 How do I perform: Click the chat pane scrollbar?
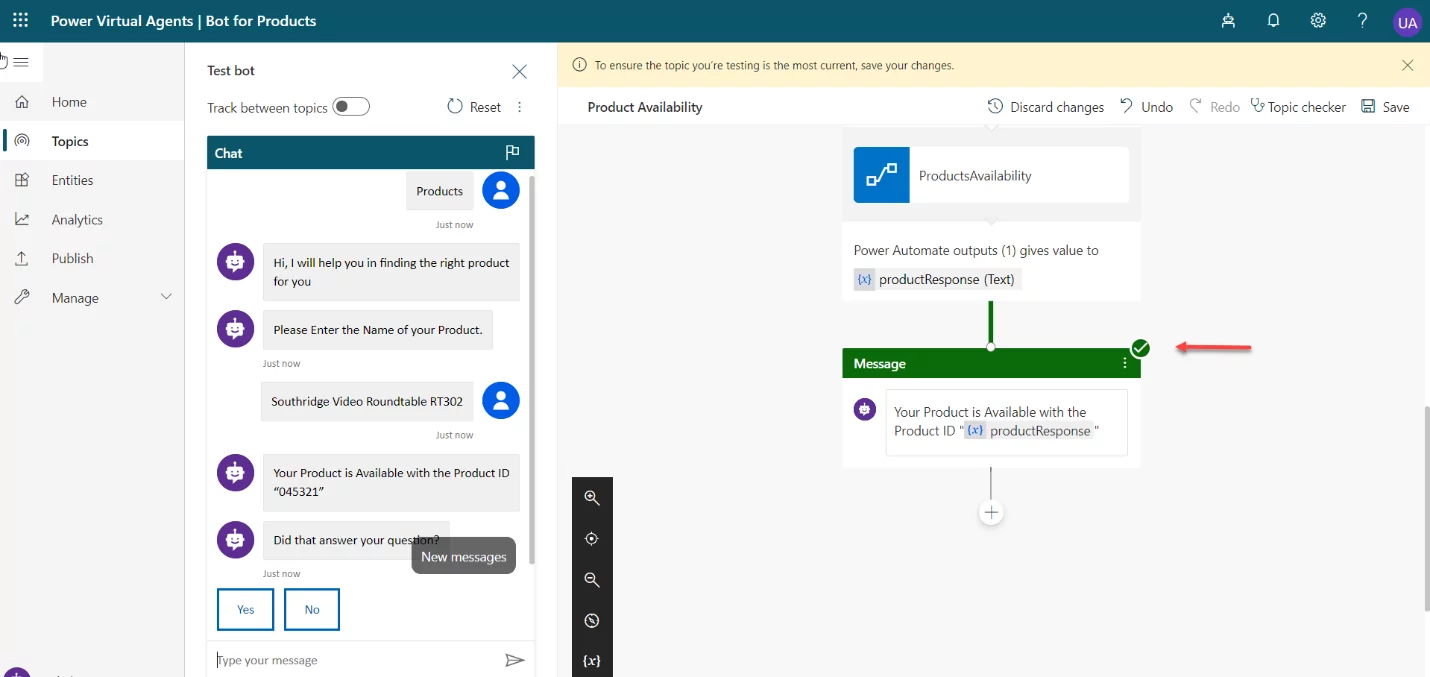click(532, 370)
